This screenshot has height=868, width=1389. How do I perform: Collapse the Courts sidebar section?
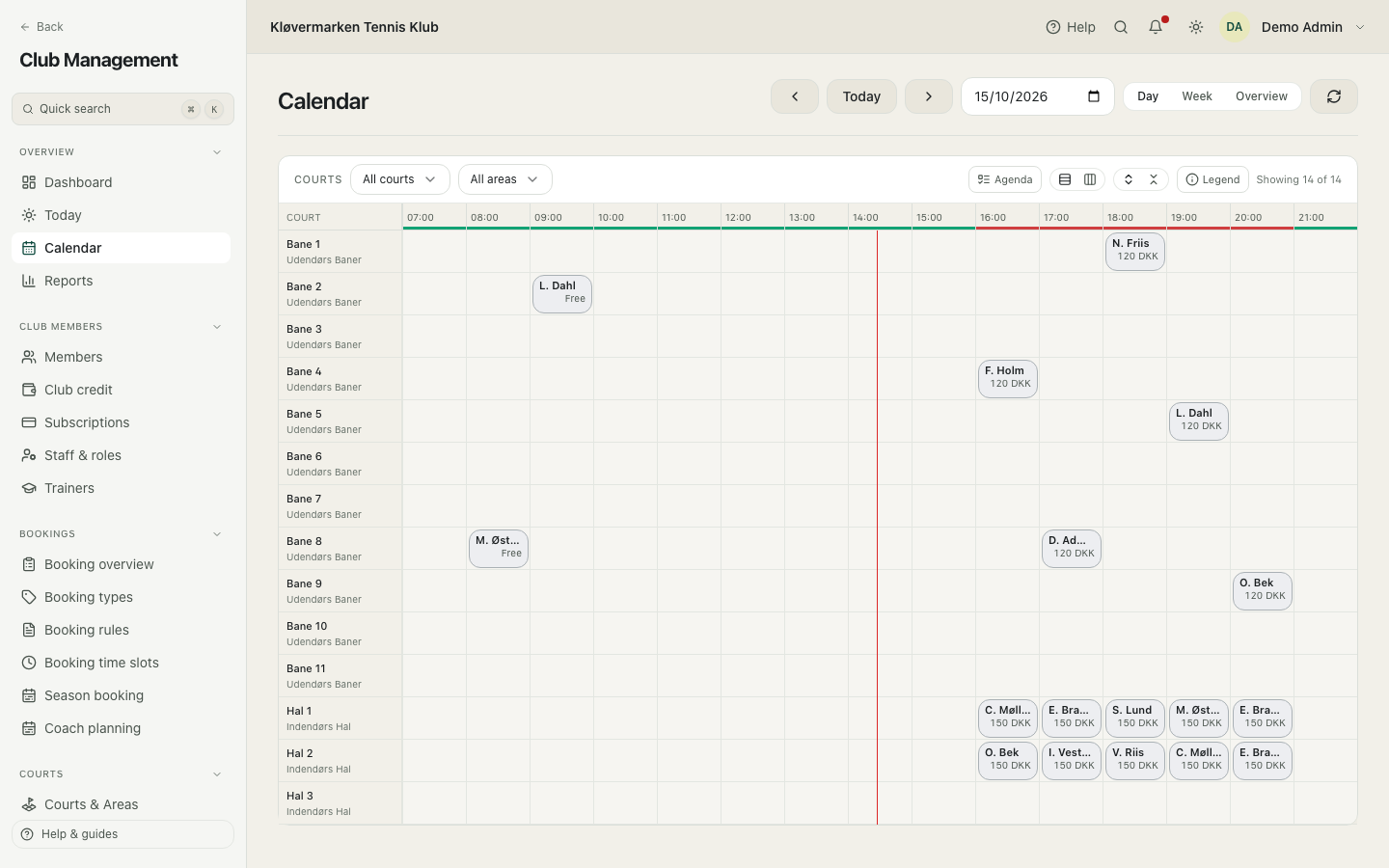[217, 774]
